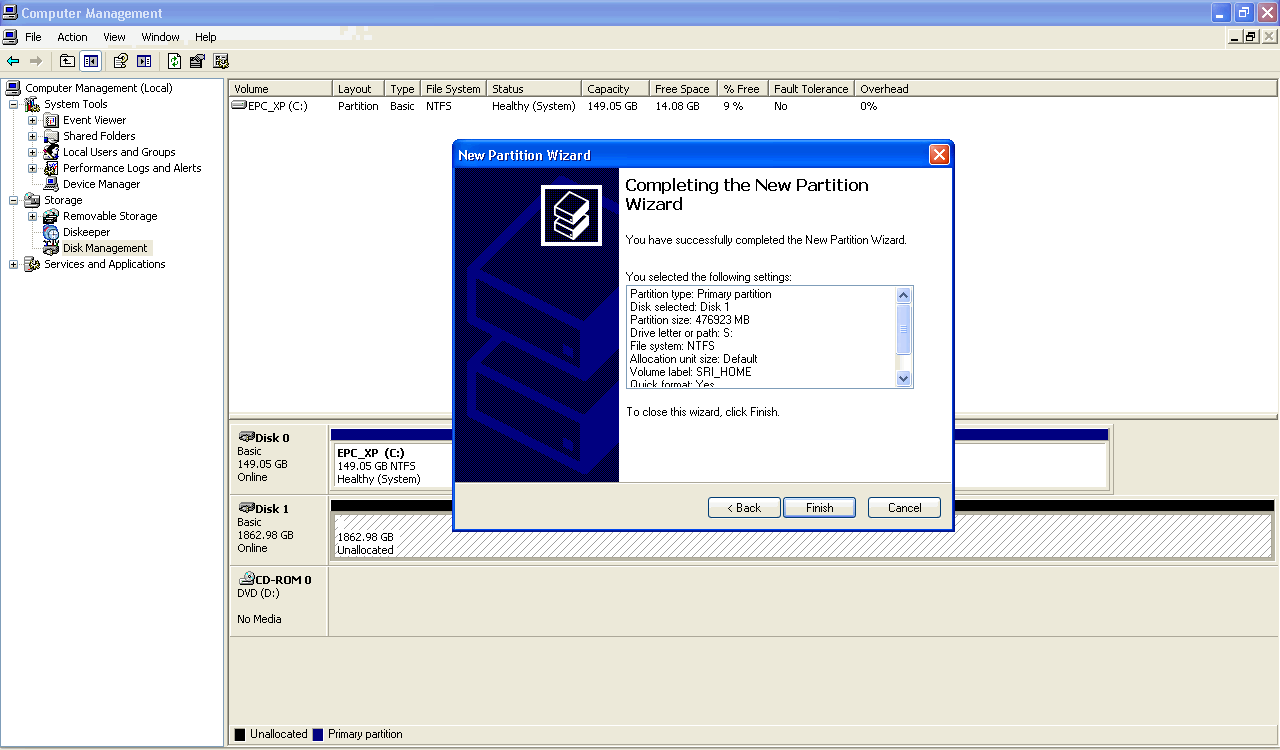Select Shared Folders in the tree
1280x750 pixels.
point(99,136)
